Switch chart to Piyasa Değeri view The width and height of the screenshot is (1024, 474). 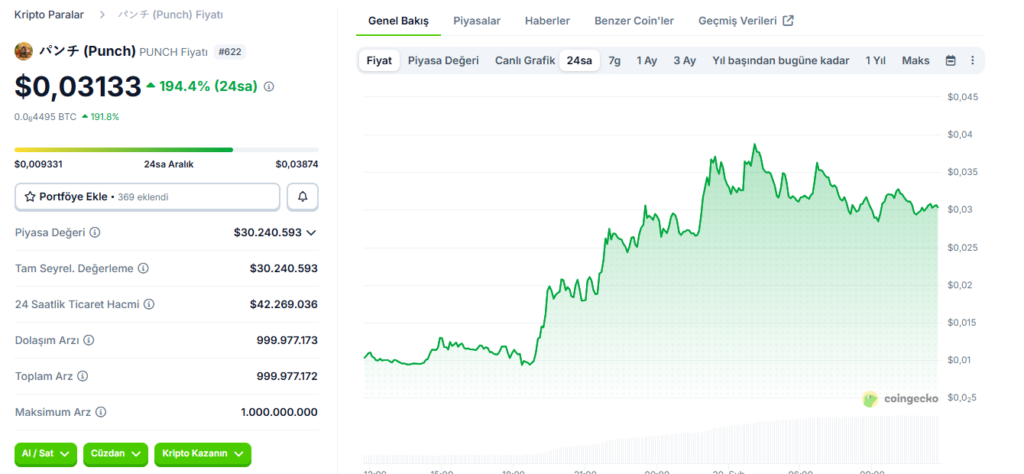(x=443, y=61)
